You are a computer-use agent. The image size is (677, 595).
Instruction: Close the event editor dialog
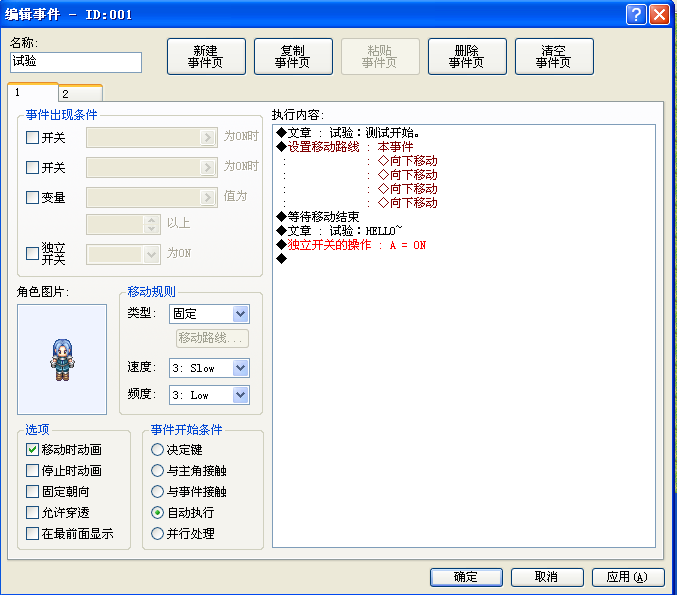pyautogui.click(x=659, y=14)
